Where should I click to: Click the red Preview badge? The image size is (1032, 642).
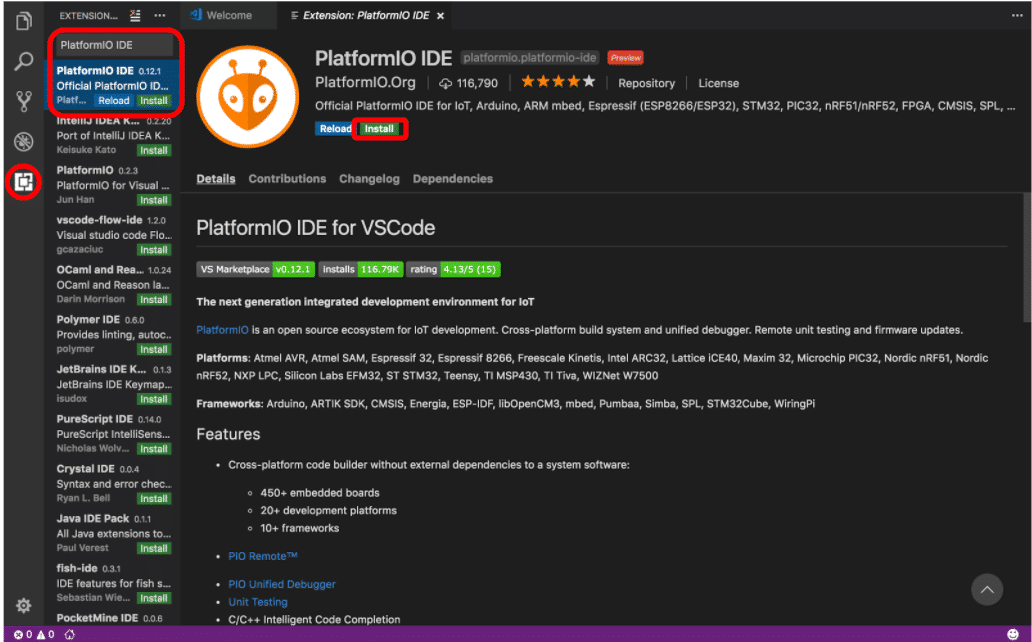coord(625,58)
